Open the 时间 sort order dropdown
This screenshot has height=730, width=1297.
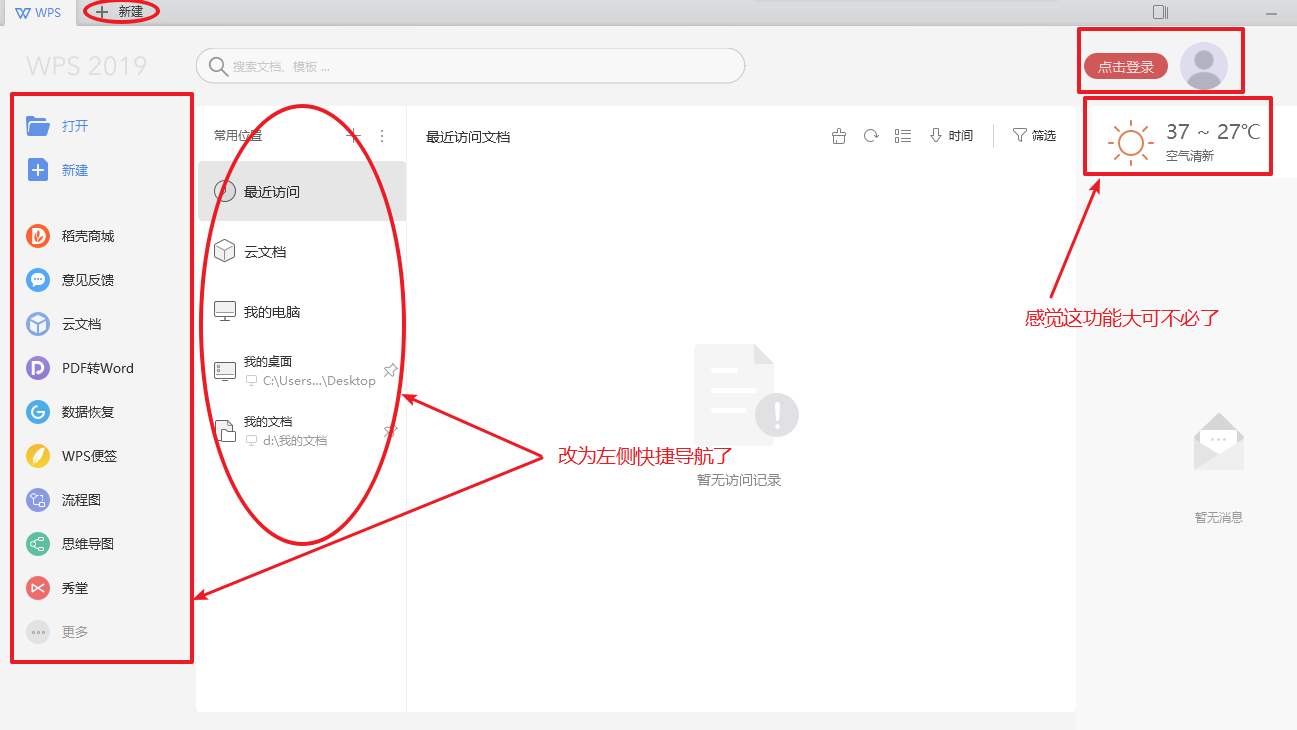click(x=951, y=136)
